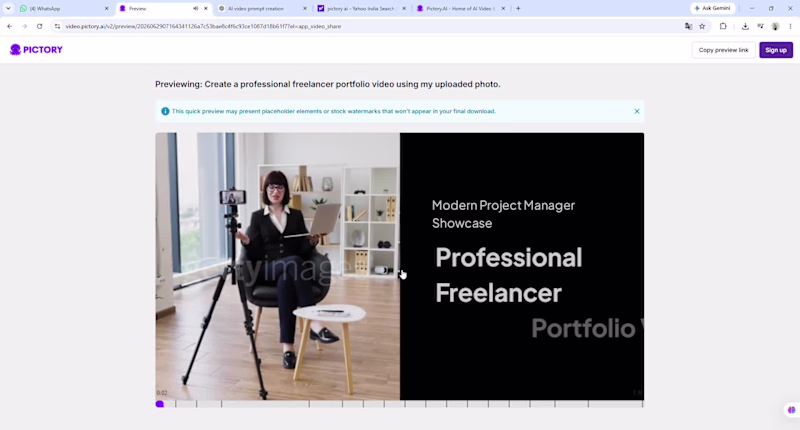Open the floating chat widget icon
Image resolution: width=800 pixels, height=430 pixels.
tap(791, 410)
